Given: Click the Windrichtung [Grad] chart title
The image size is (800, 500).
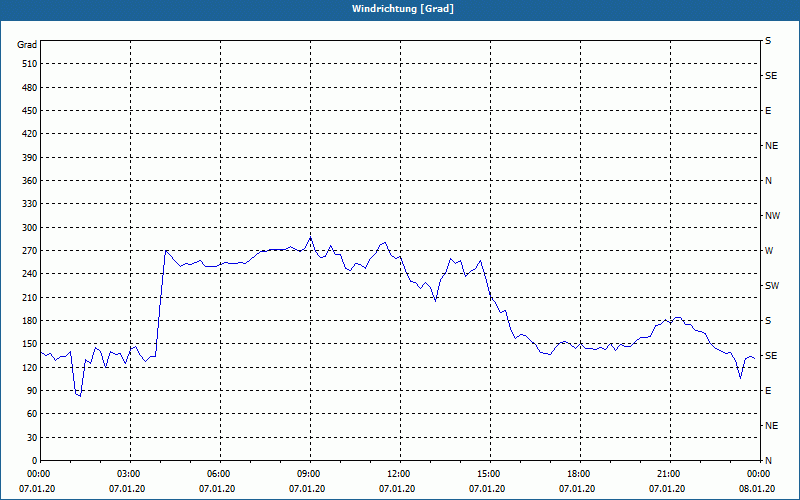Looking at the screenshot, I should point(403,9).
